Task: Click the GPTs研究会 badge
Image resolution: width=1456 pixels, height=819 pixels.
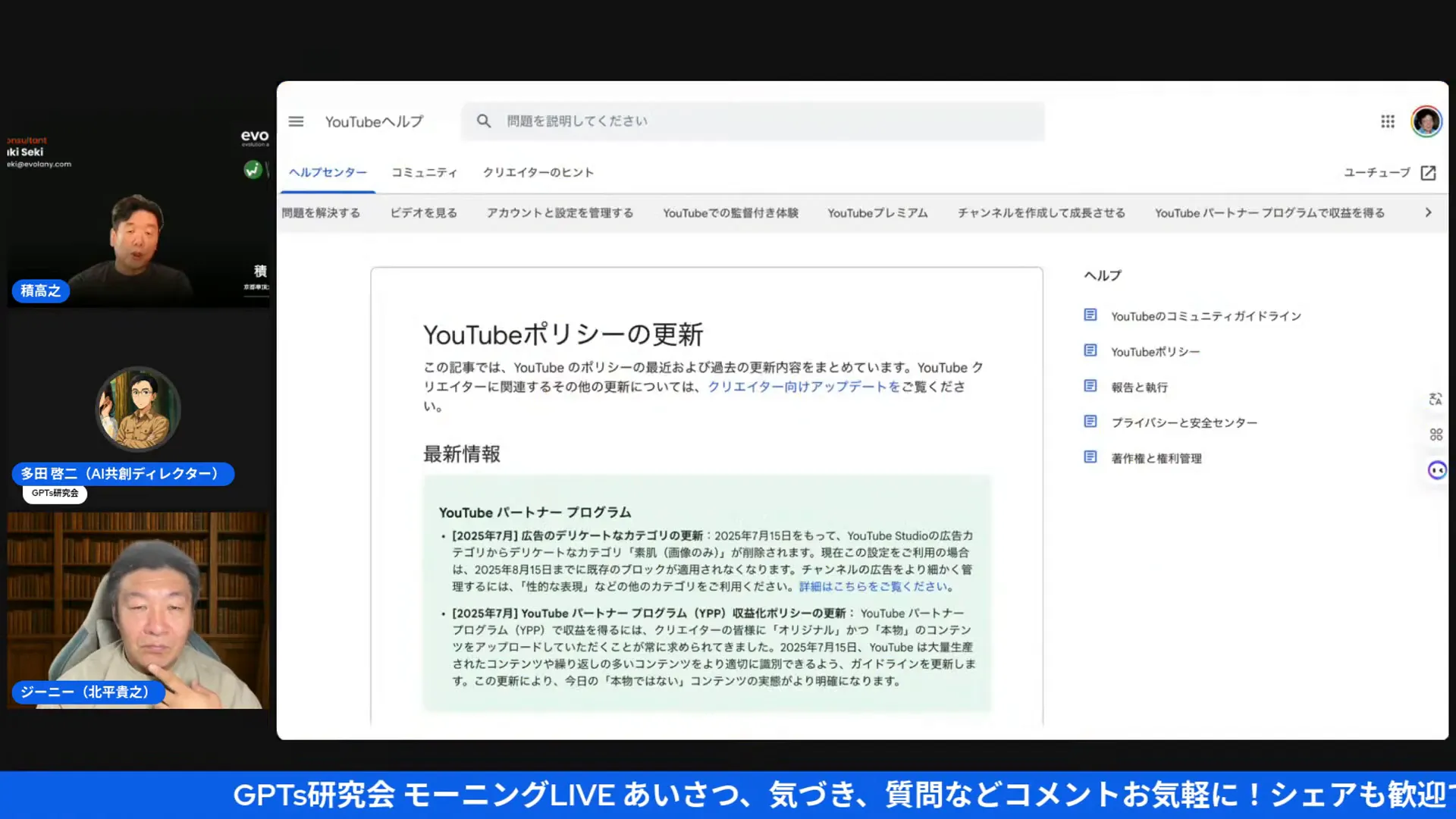Action: click(x=55, y=494)
